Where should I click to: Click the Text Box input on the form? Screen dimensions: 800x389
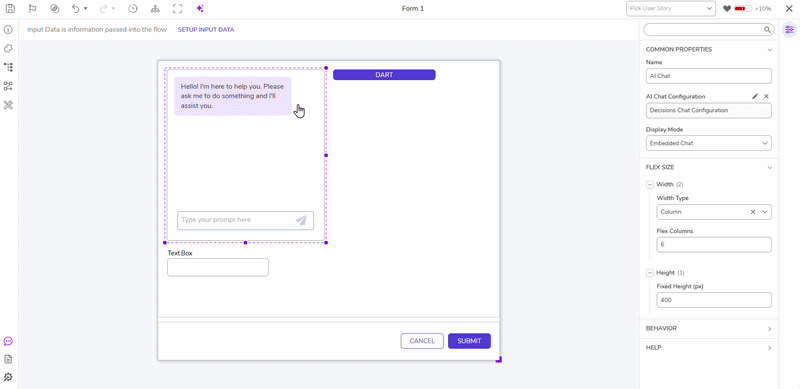[218, 268]
